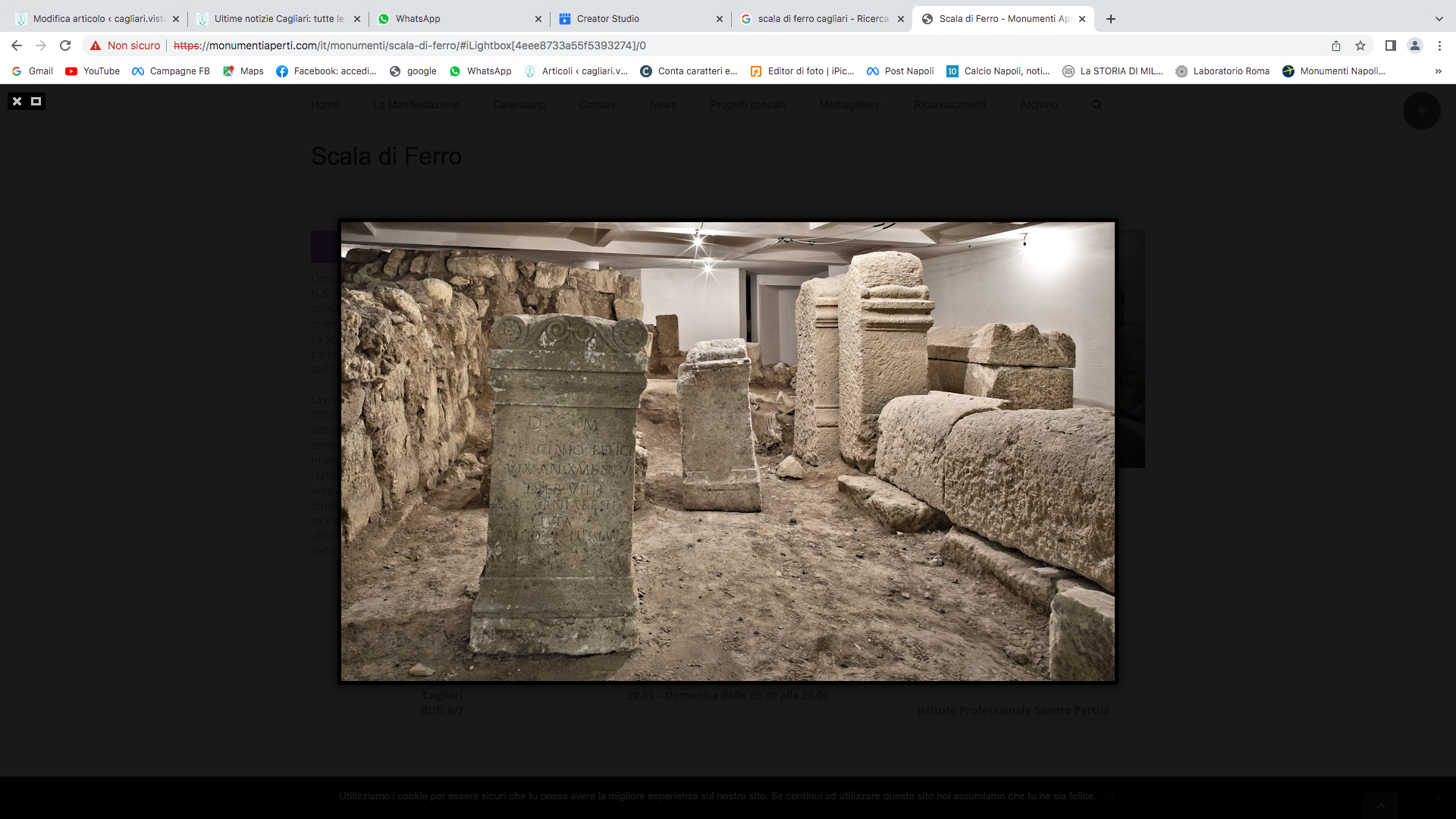Open the Post Napoli bookmark

(x=900, y=71)
